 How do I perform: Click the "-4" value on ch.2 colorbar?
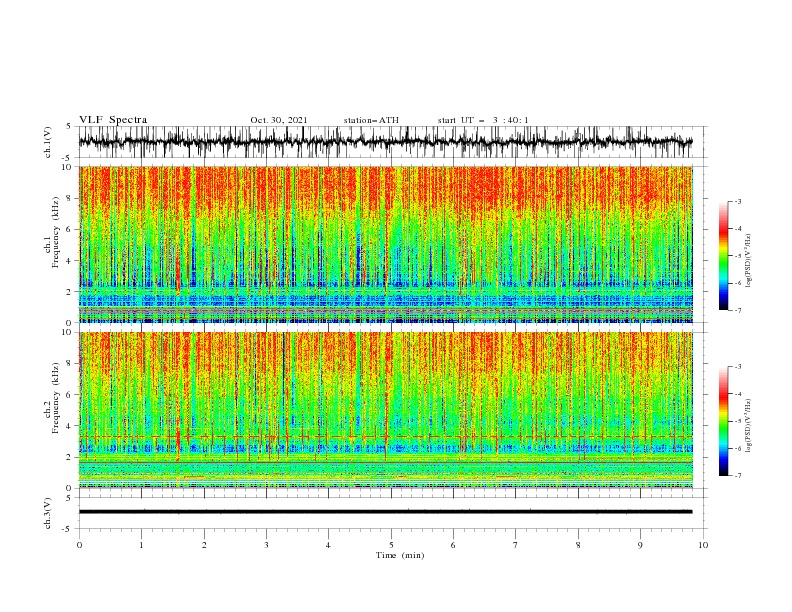click(x=738, y=394)
